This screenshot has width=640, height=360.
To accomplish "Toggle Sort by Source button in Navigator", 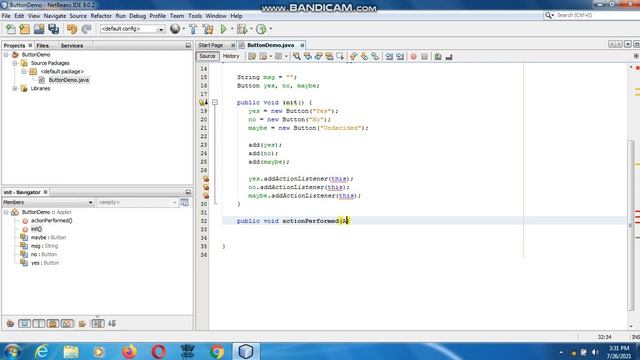I will pos(112,324).
